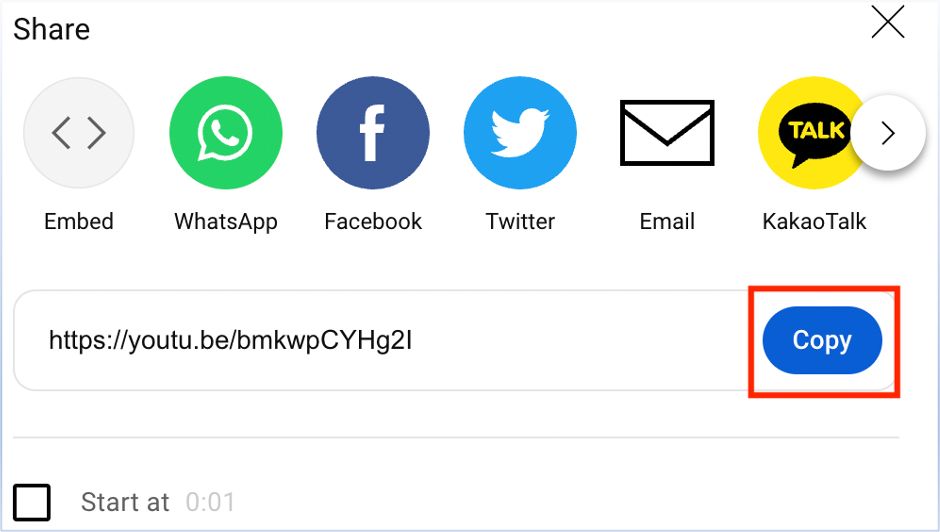940x532 pixels.
Task: Click the Embed code brackets icon
Action: [x=79, y=133]
